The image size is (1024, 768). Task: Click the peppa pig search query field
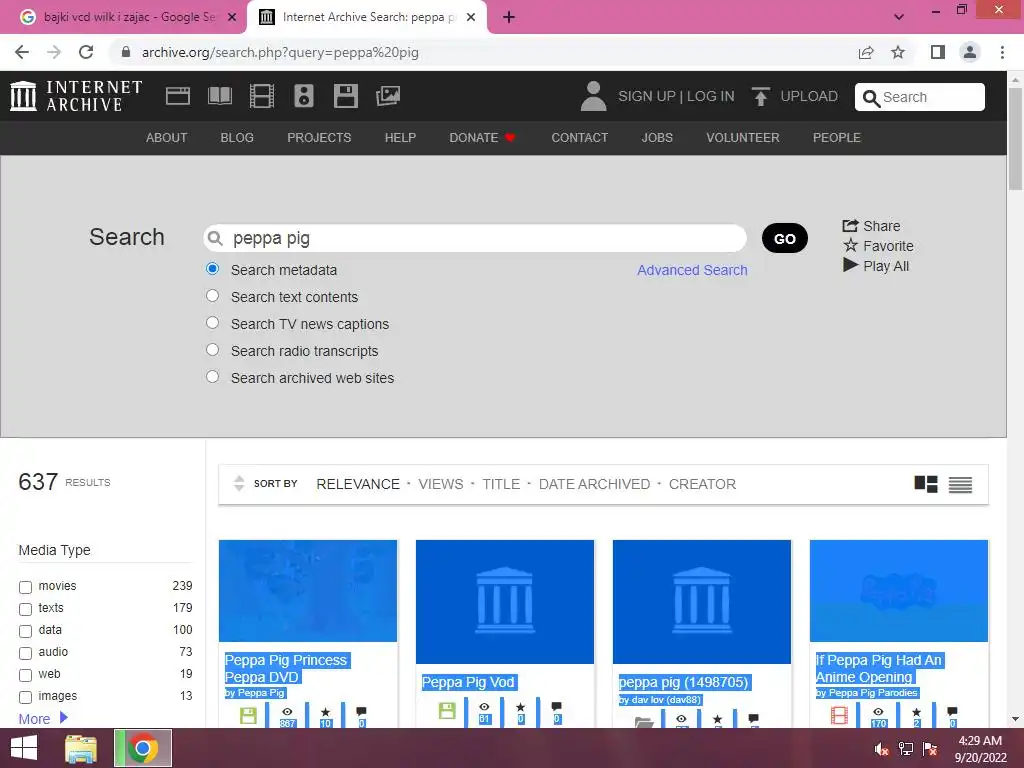475,238
